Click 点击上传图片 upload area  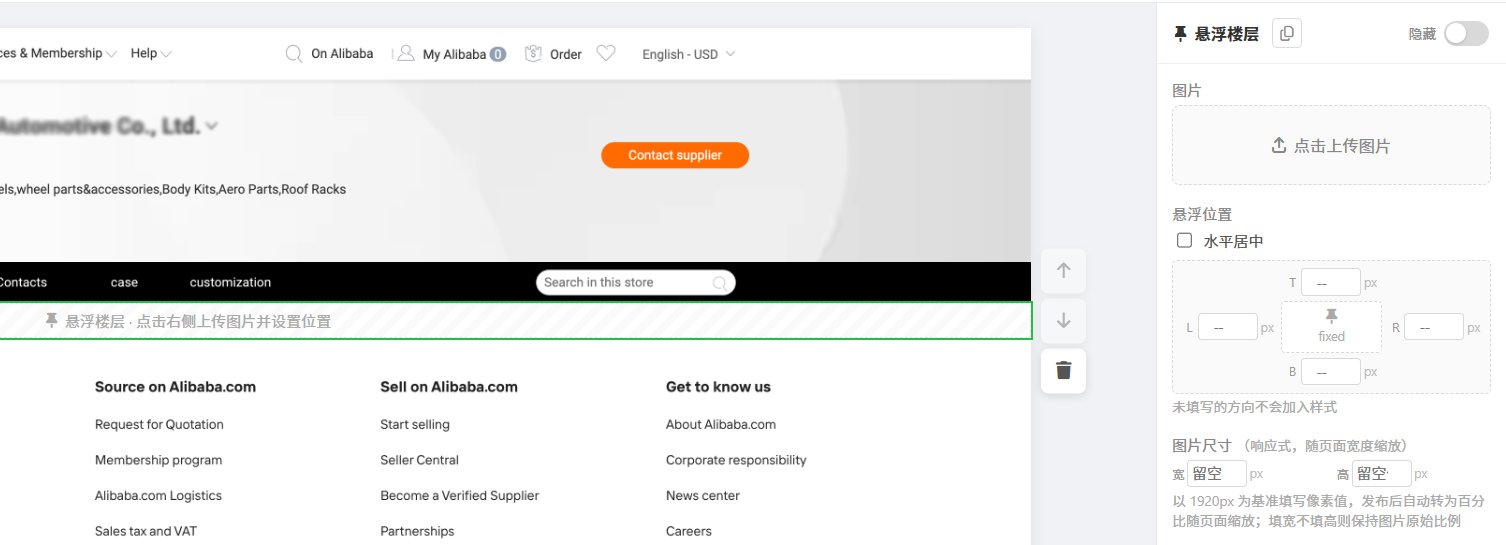point(1330,145)
